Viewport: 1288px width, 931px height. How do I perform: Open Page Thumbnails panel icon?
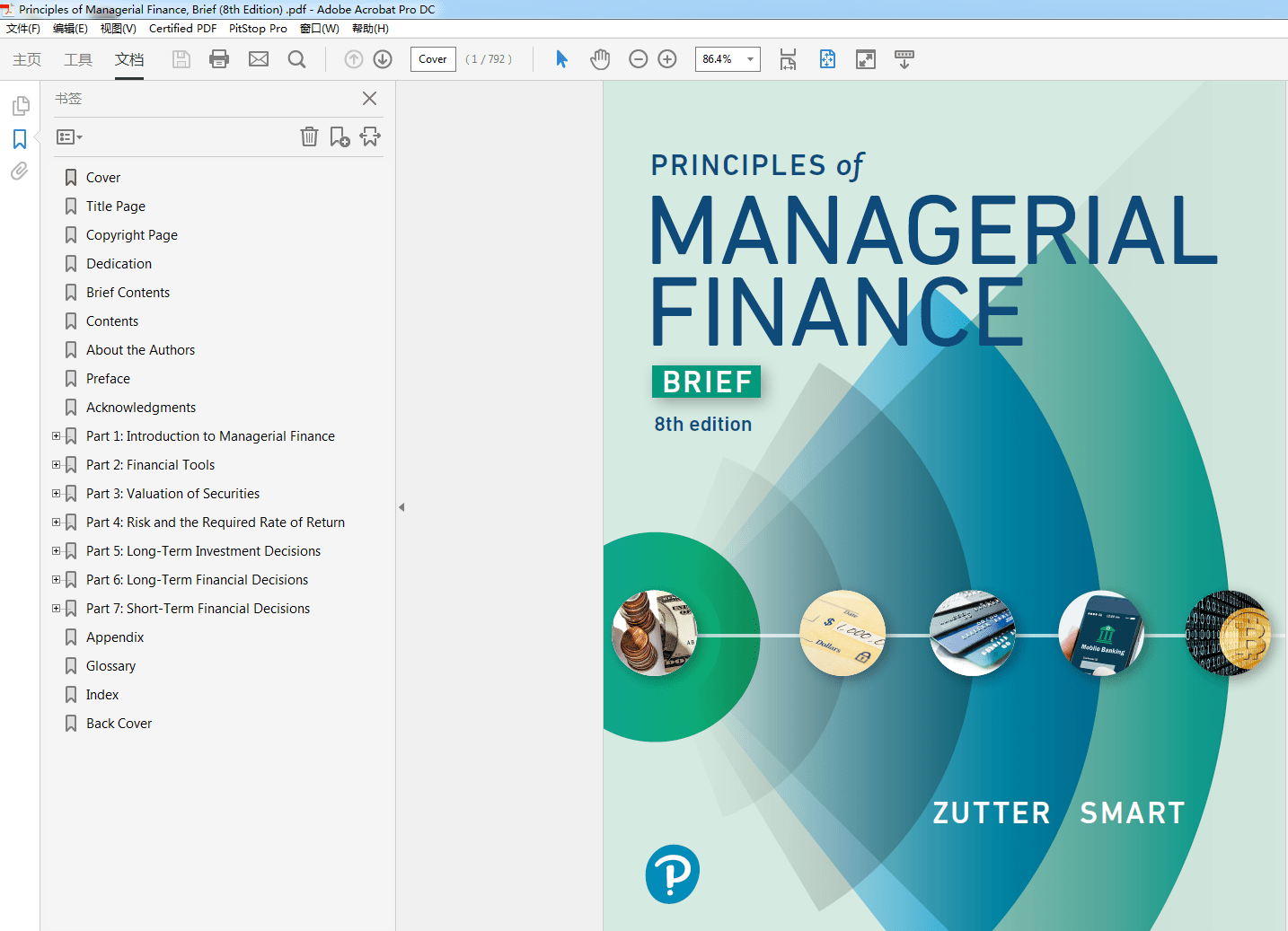point(20,107)
